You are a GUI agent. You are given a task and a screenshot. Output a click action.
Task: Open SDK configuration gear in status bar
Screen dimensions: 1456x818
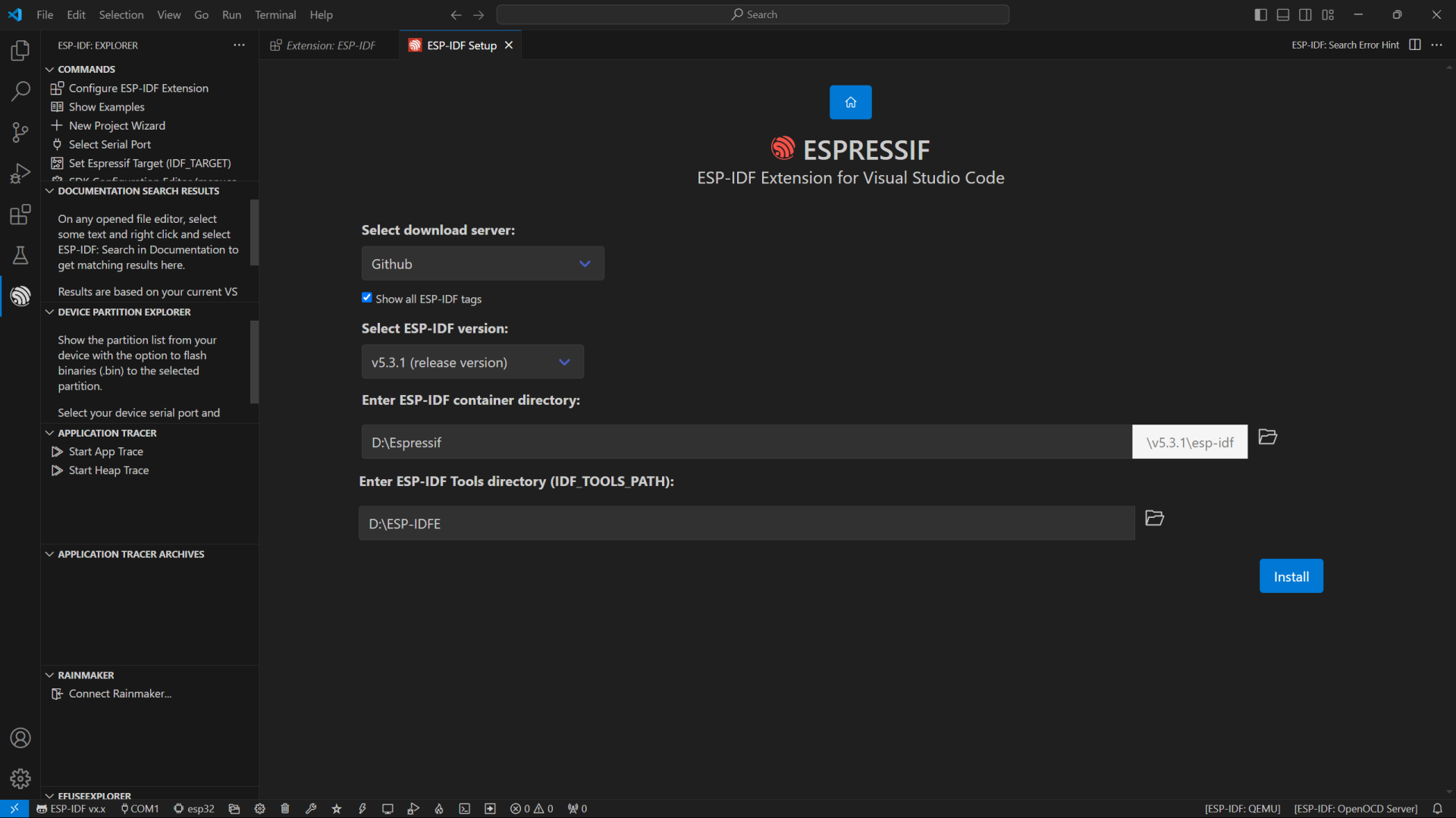[x=259, y=809]
